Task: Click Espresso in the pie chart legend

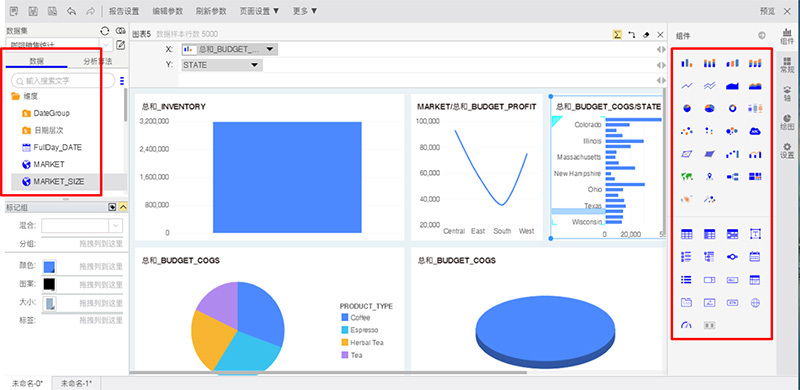Action: click(364, 330)
